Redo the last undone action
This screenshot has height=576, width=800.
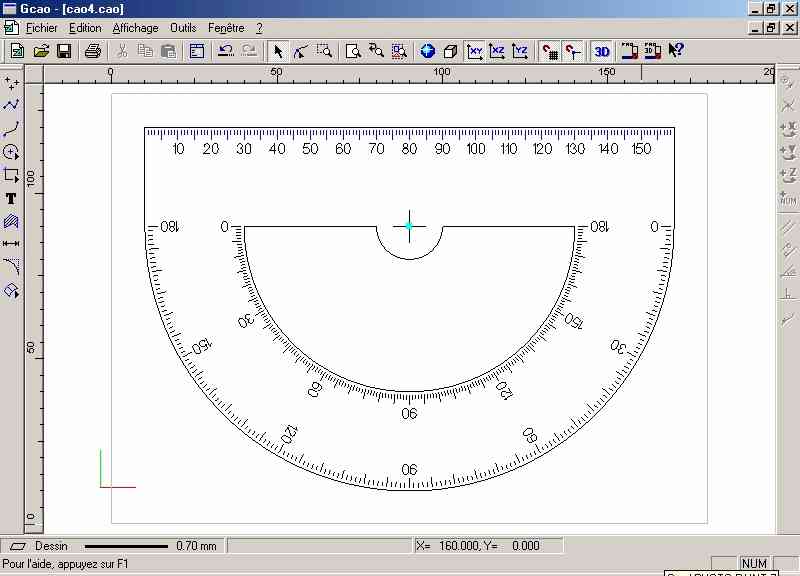[x=249, y=51]
